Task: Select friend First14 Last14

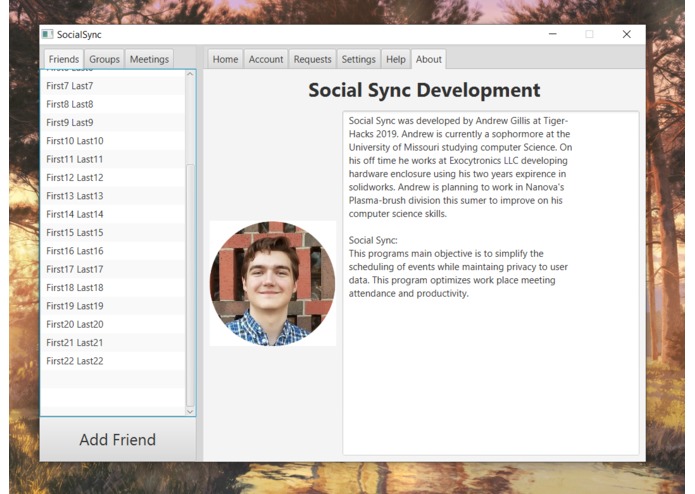Action: [113, 214]
